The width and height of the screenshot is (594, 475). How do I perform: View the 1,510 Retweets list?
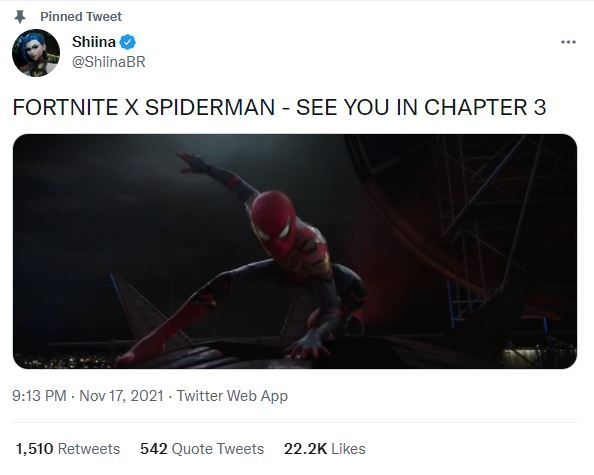[68, 449]
